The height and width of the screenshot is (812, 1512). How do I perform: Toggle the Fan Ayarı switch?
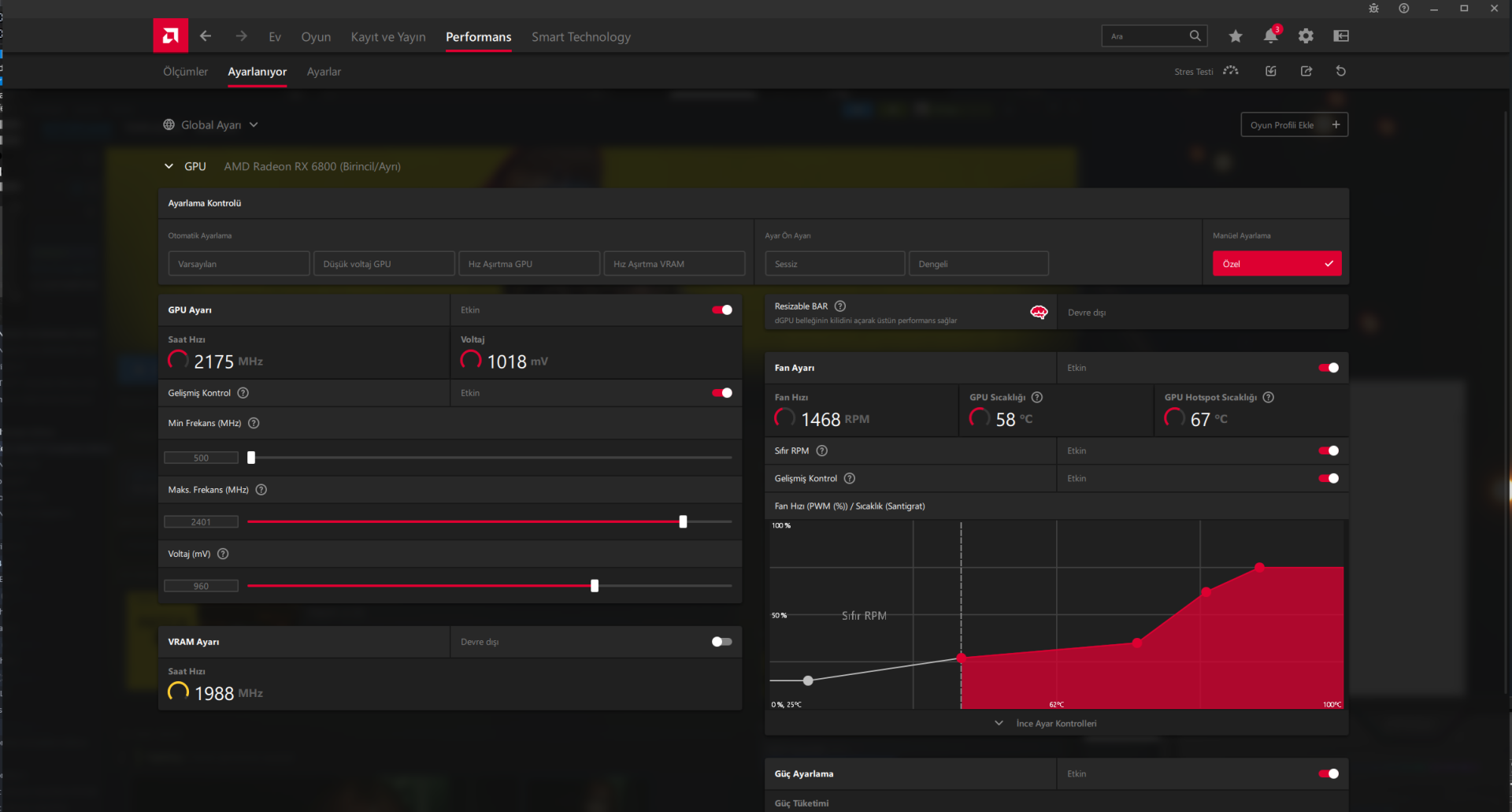pyautogui.click(x=1329, y=368)
